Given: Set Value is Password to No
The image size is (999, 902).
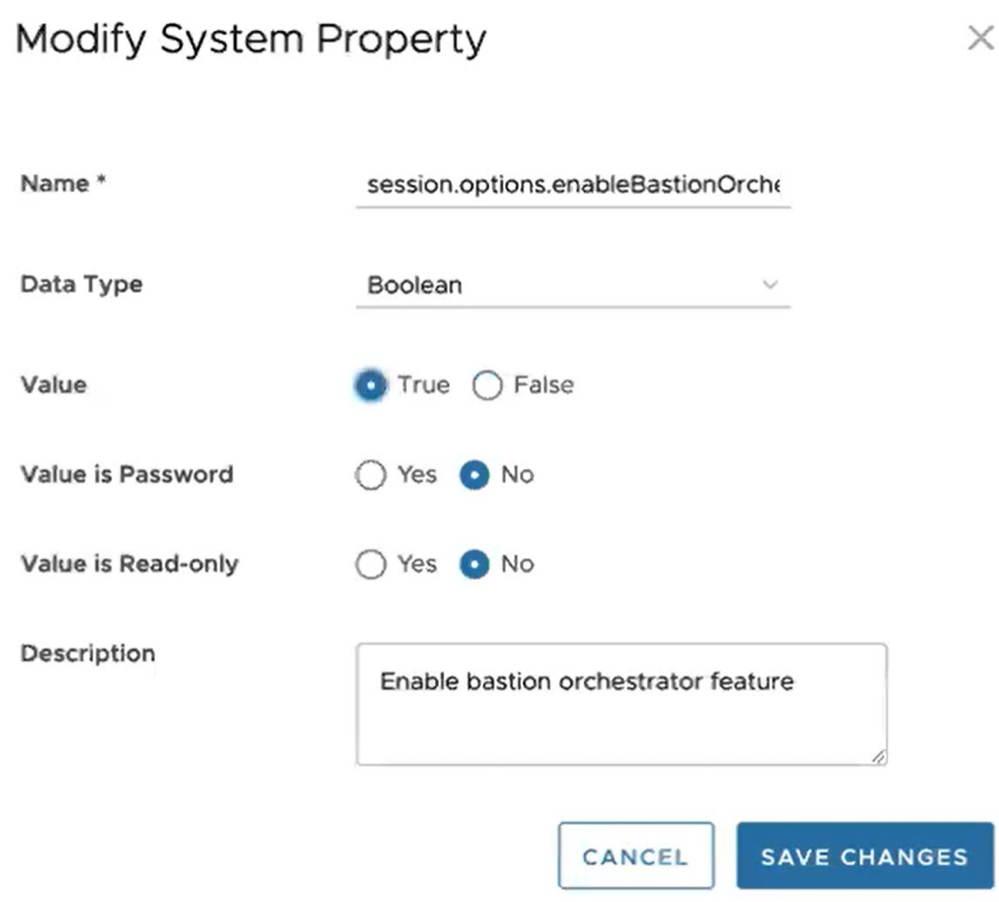Looking at the screenshot, I should click(473, 475).
